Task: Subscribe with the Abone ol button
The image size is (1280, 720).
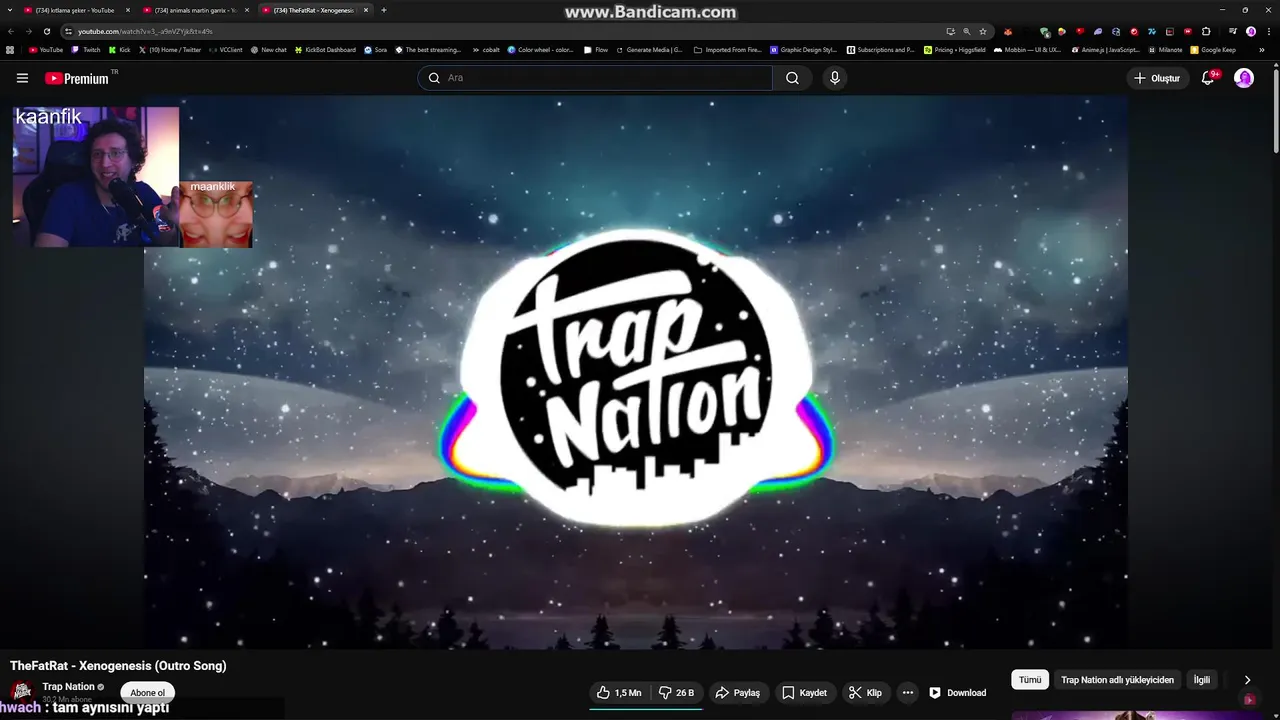Action: click(x=148, y=692)
